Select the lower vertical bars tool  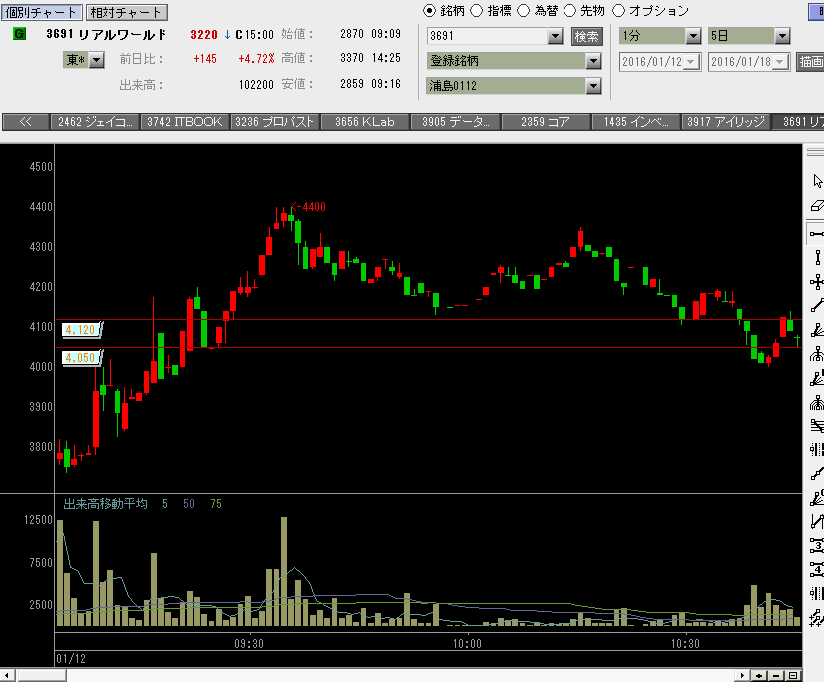point(817,594)
